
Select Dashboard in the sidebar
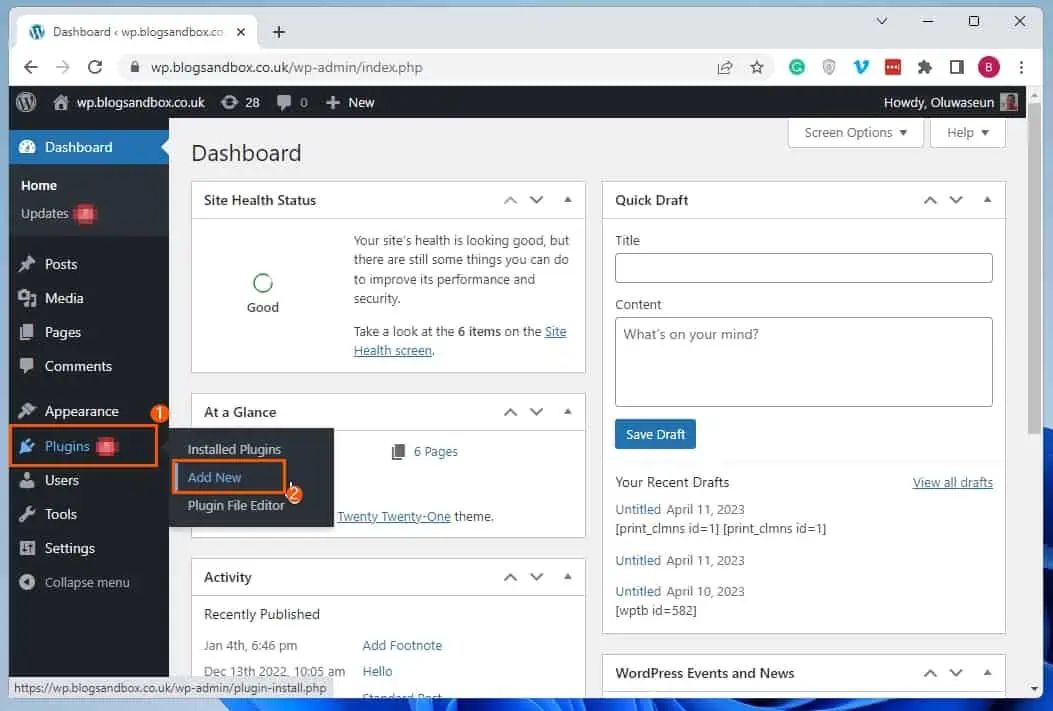tap(89, 147)
